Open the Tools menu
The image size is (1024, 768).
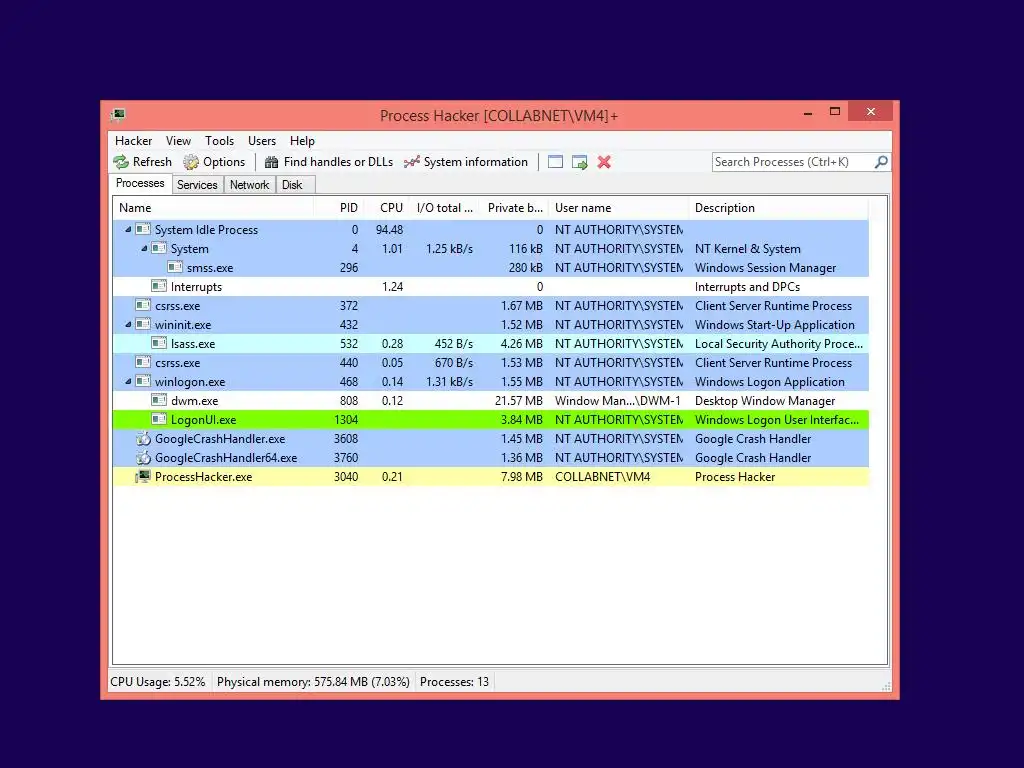[x=219, y=140]
